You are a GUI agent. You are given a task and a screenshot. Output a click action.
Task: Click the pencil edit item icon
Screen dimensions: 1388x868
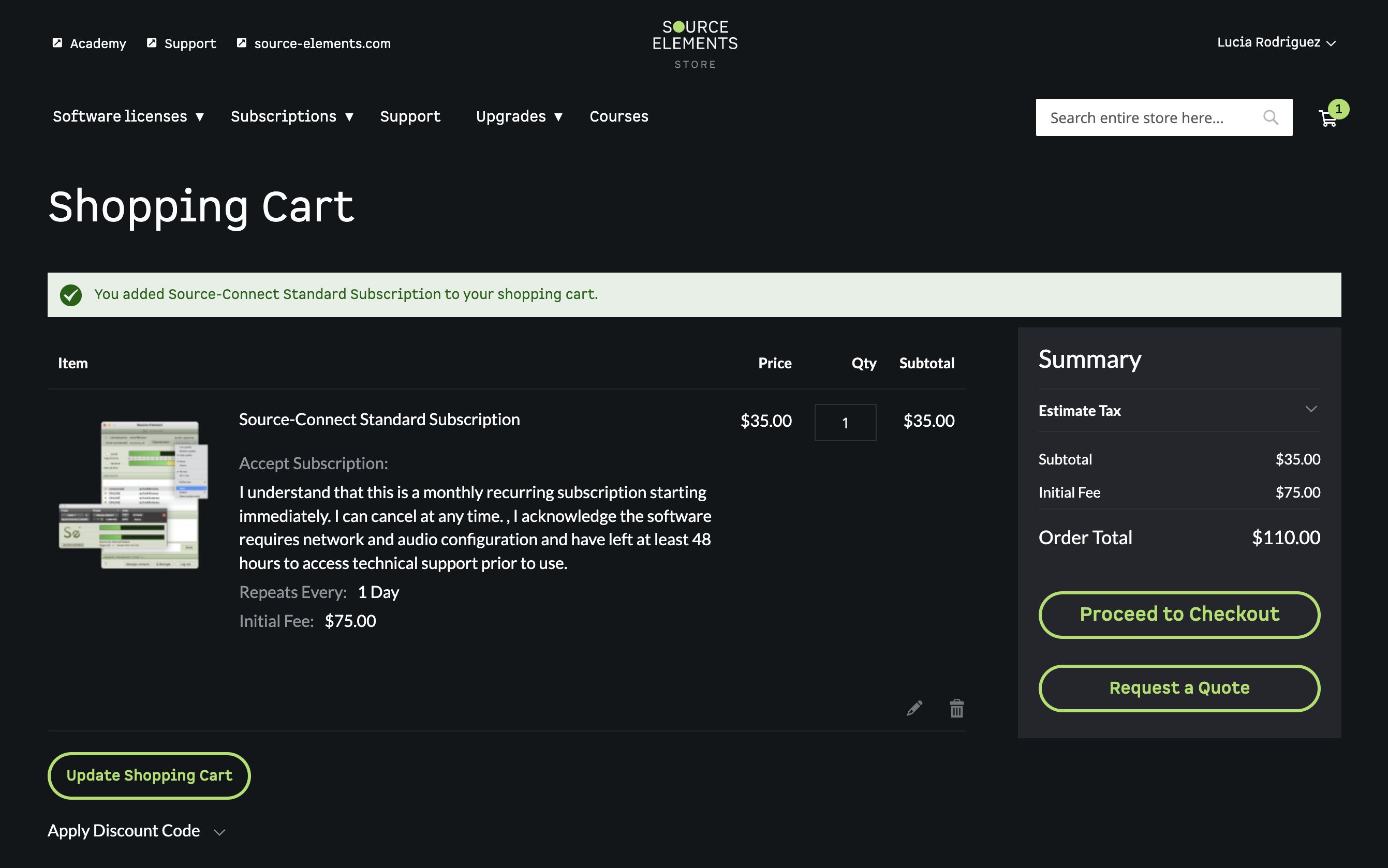[x=914, y=708]
